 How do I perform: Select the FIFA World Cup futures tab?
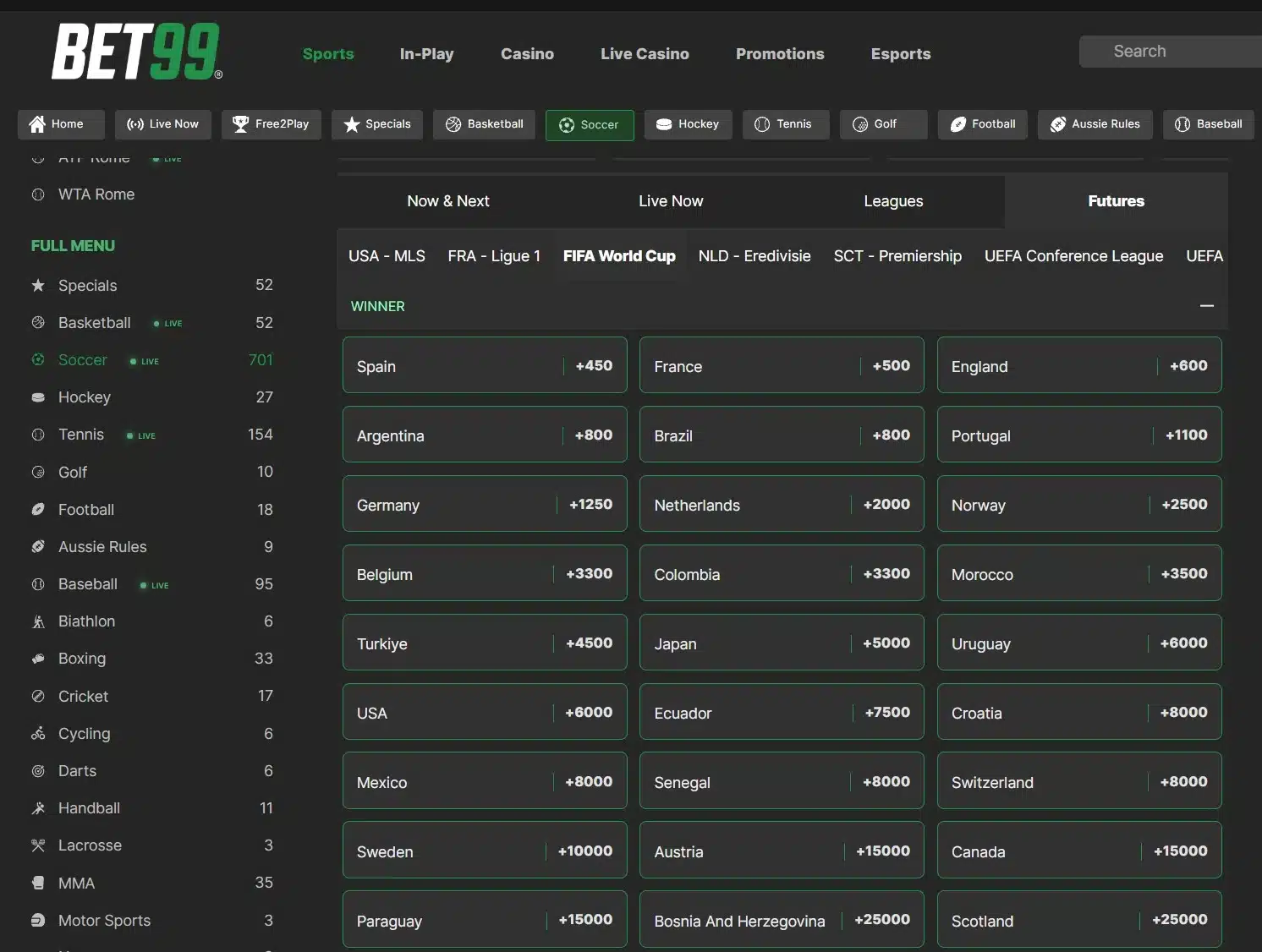[619, 256]
